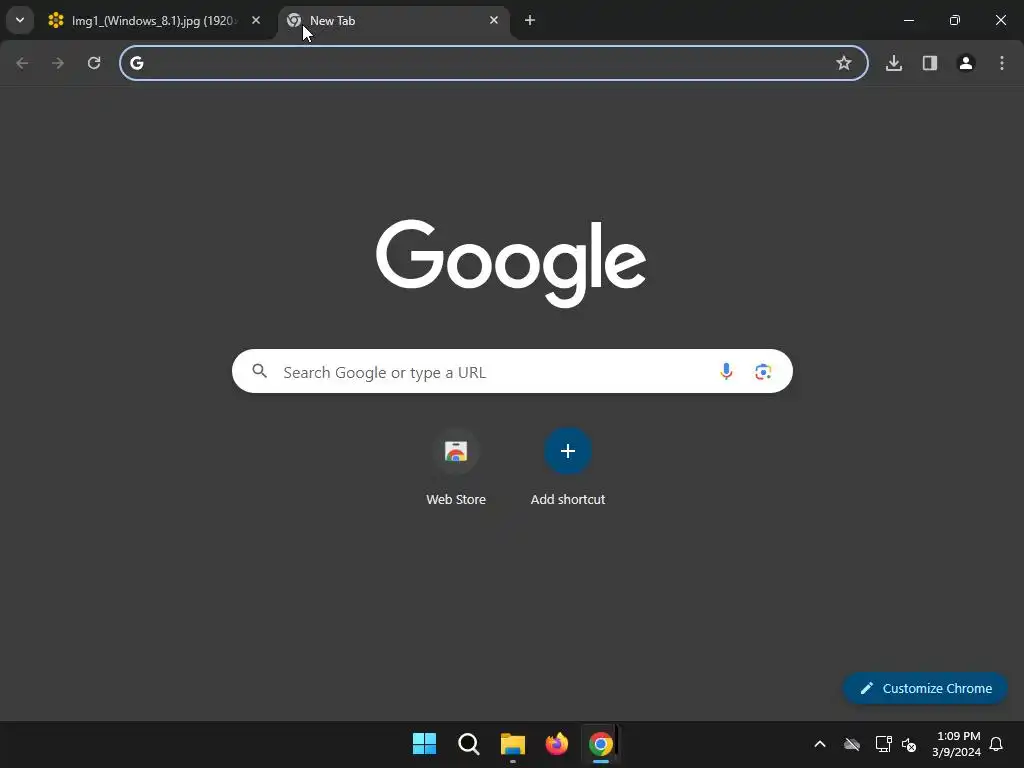Screen dimensions: 1024x768
Task: Restore down the Chrome window
Action: [x=955, y=20]
